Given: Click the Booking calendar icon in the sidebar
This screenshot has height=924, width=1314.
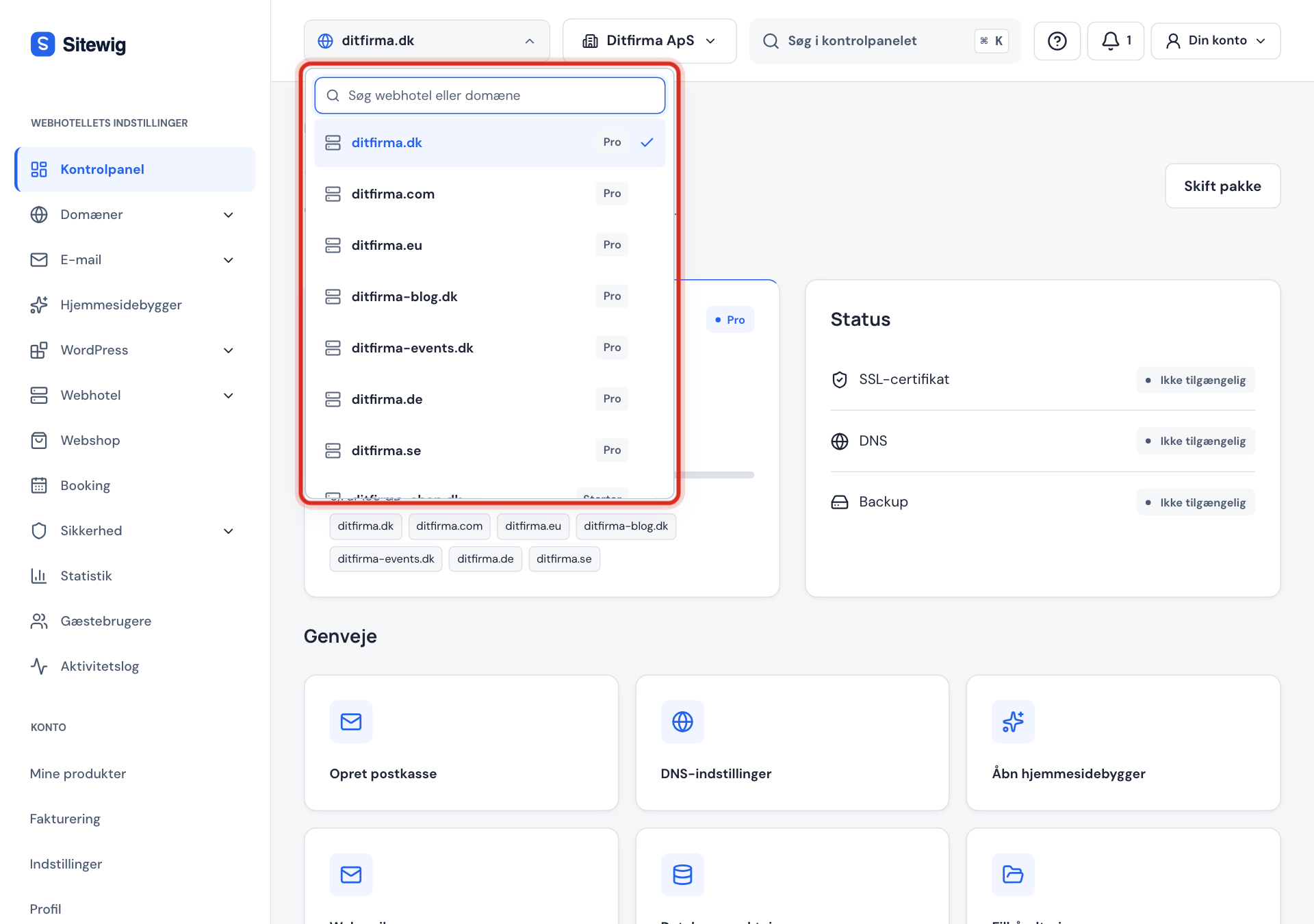Looking at the screenshot, I should [x=39, y=485].
